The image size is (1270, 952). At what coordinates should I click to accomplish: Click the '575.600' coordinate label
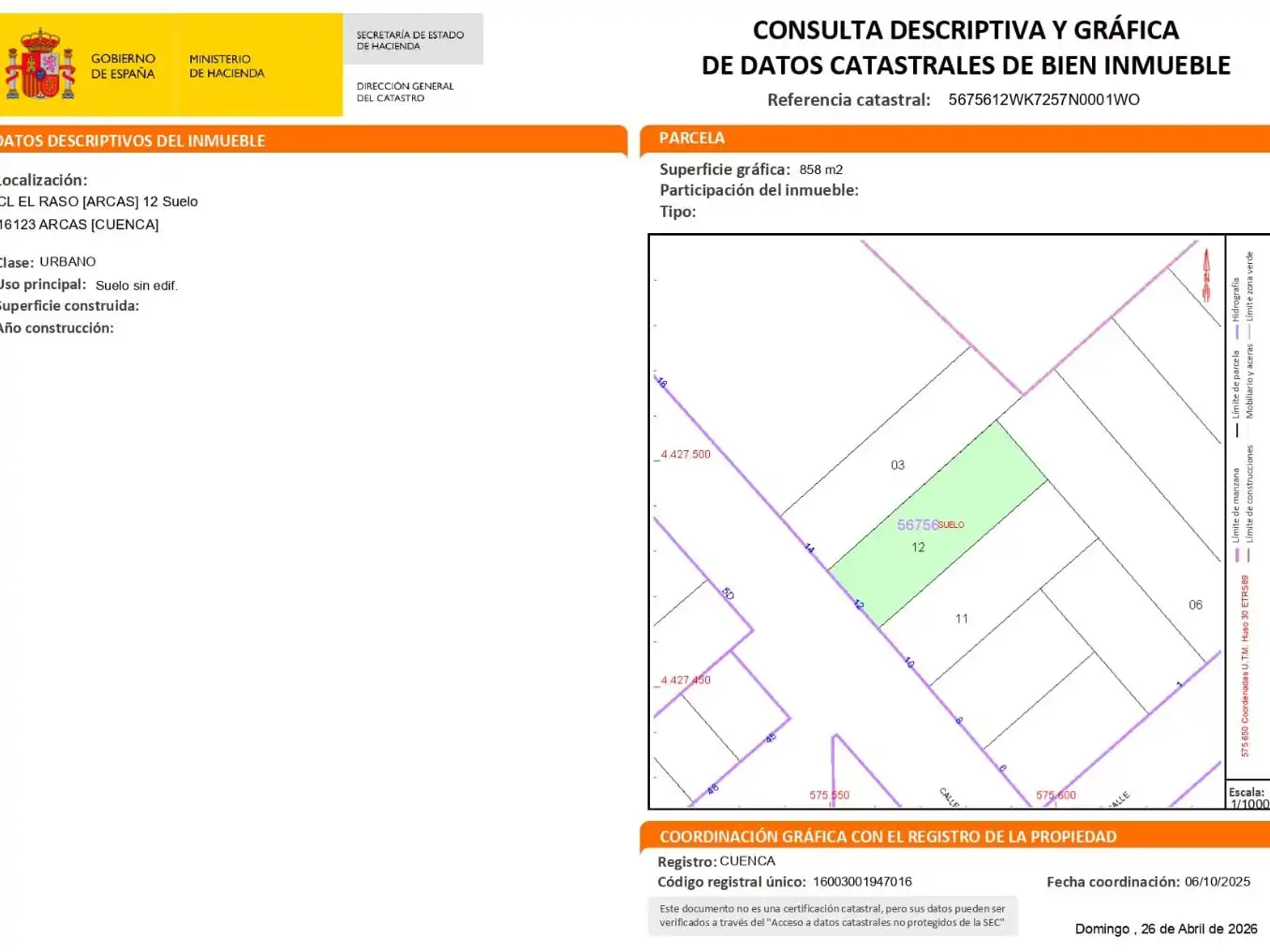(1056, 796)
